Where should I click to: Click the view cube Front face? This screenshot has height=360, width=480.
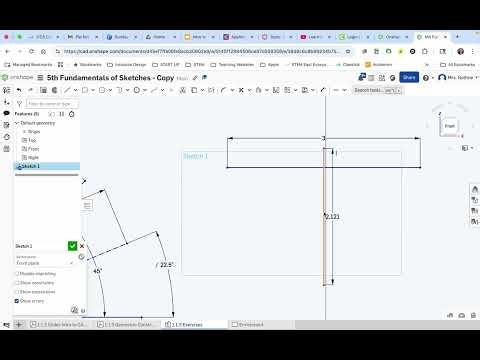coord(450,126)
